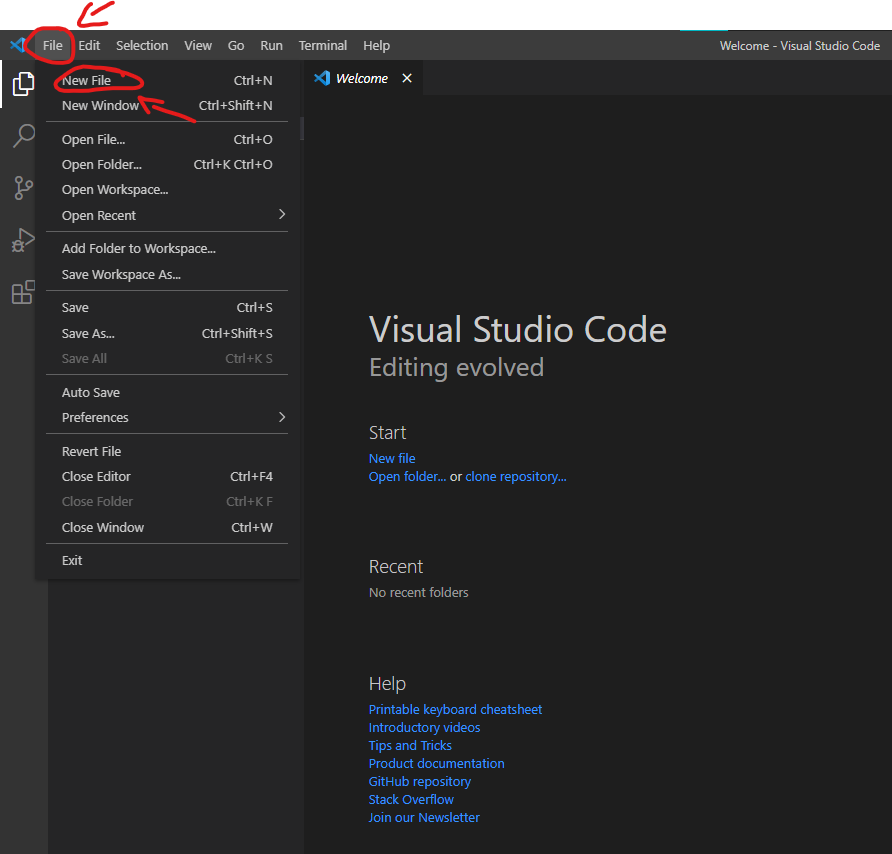Choose Save Workspace As...
This screenshot has width=892, height=854.
167,274
